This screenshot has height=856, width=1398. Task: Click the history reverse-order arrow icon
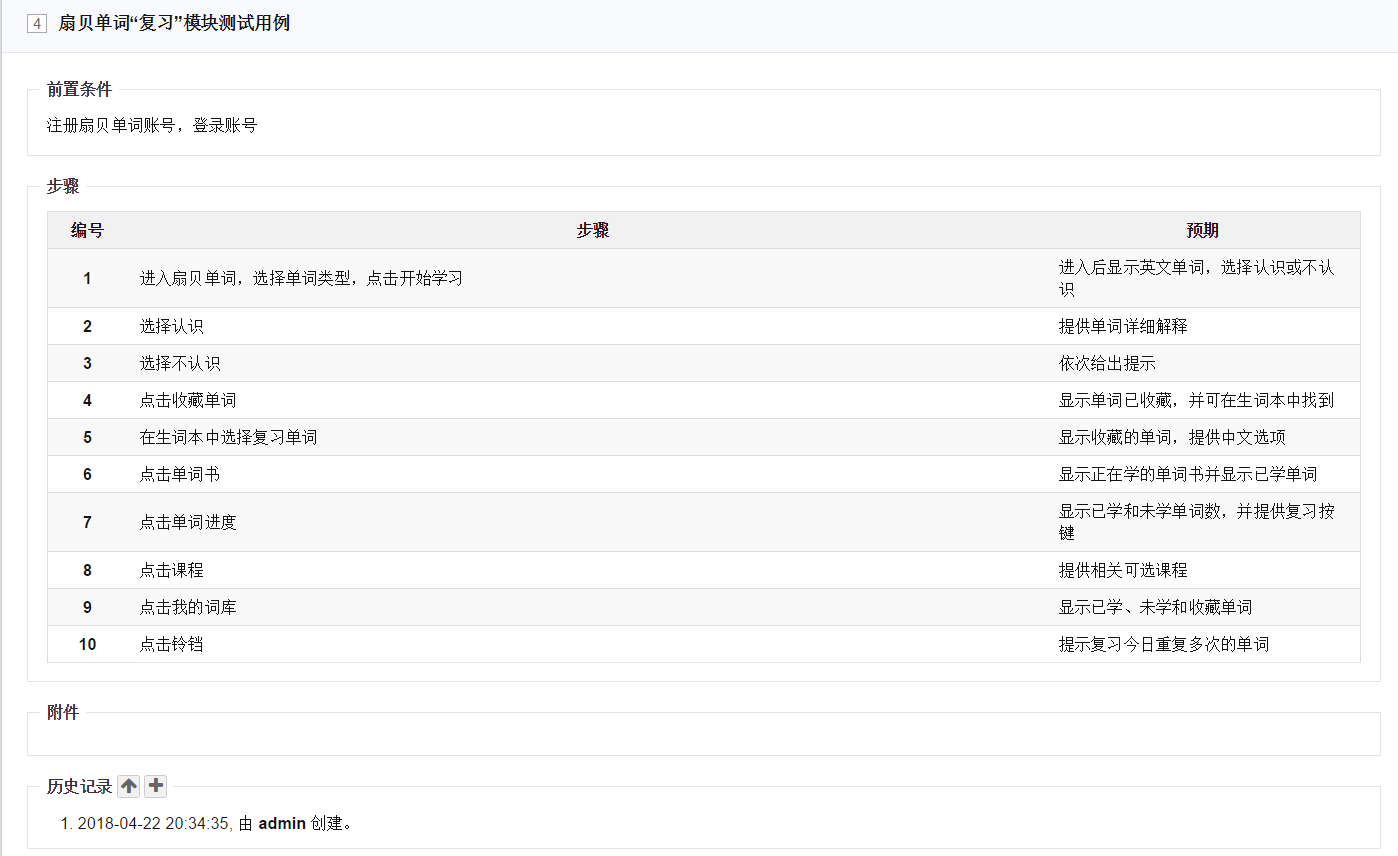point(128,786)
